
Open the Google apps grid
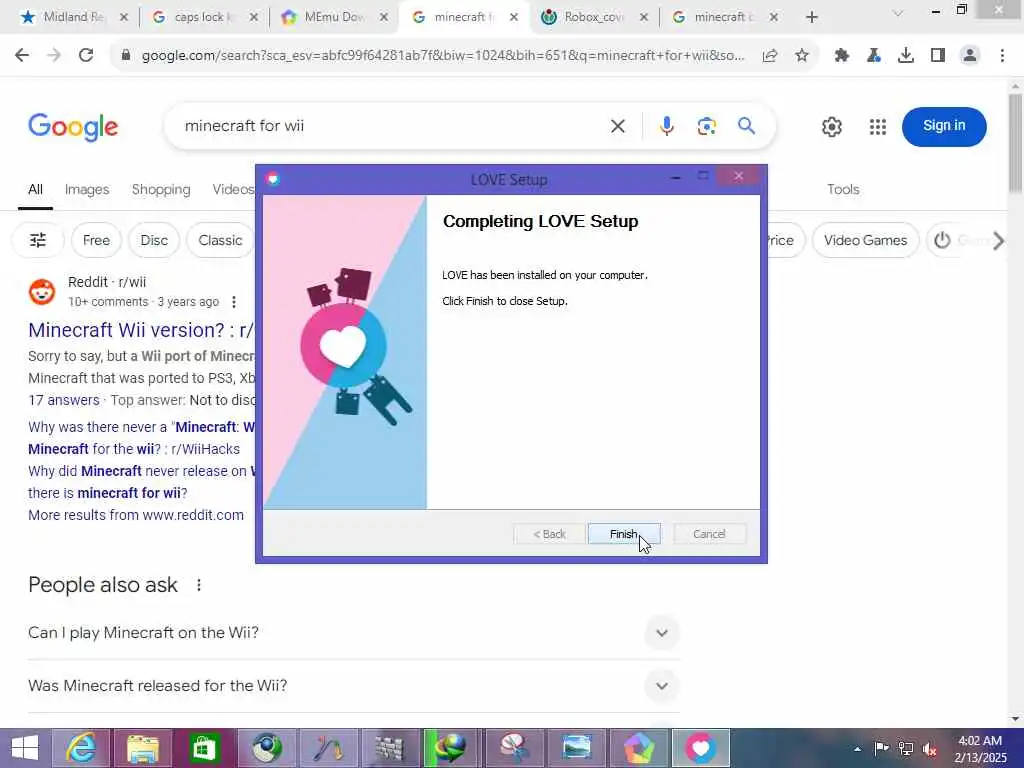click(x=878, y=127)
